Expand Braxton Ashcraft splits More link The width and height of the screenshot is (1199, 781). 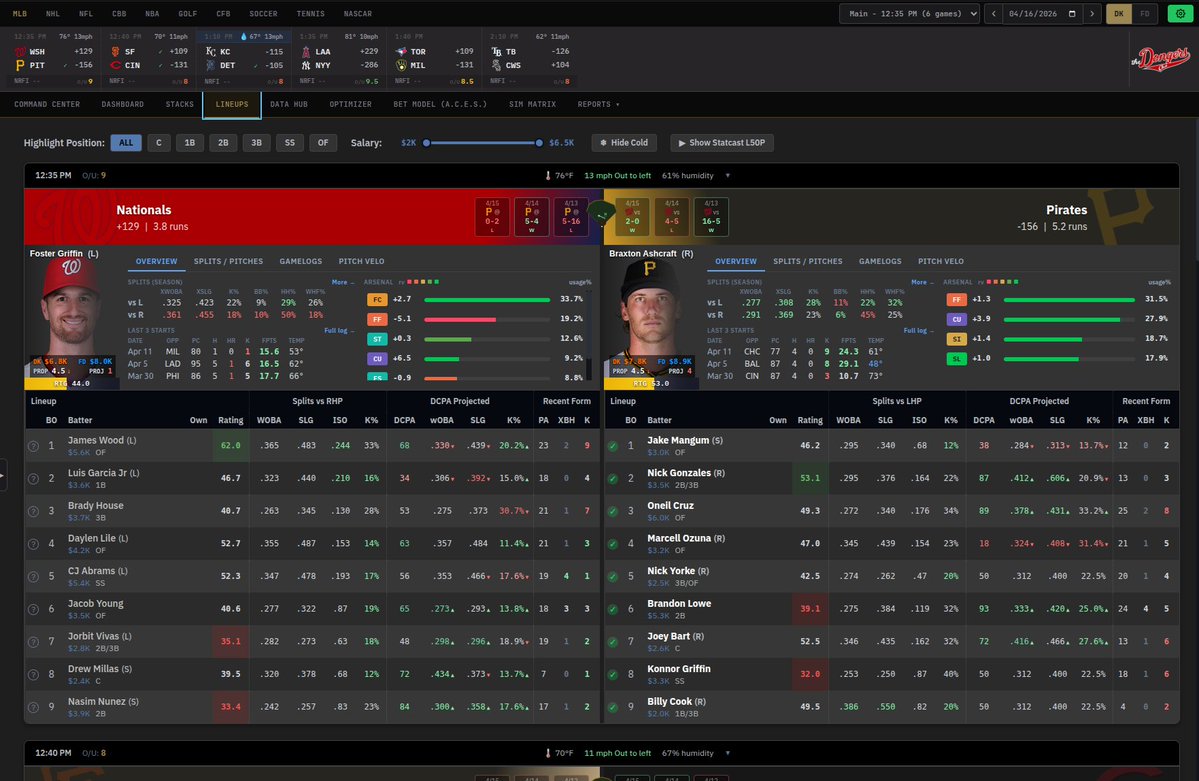921,282
